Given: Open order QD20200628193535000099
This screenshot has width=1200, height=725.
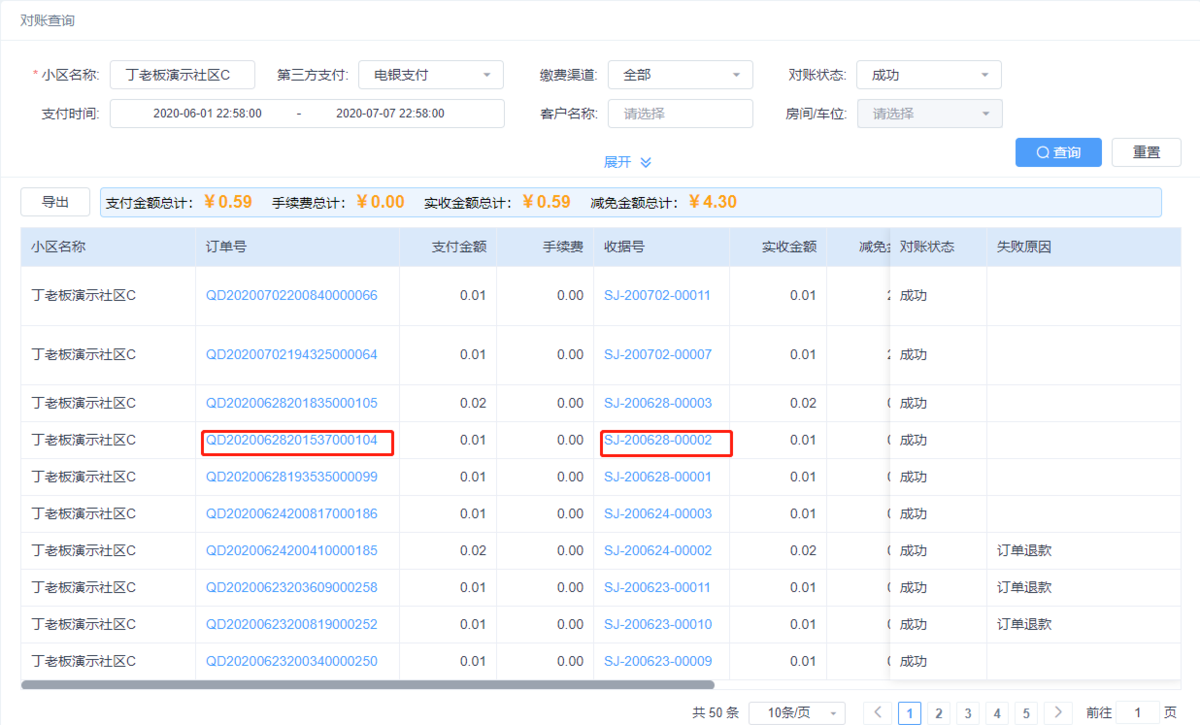Looking at the screenshot, I should coord(292,477).
